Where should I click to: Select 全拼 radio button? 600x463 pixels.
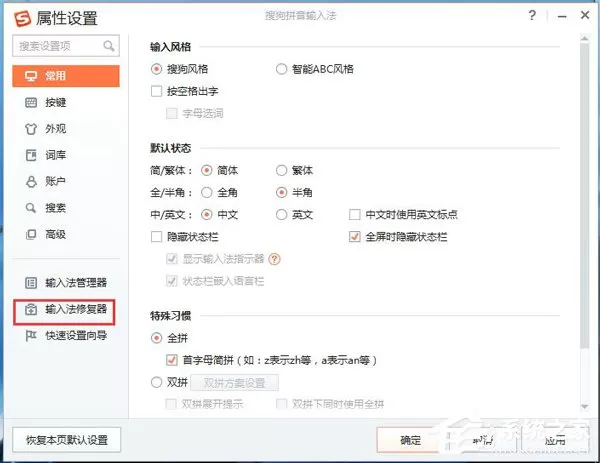click(156, 338)
